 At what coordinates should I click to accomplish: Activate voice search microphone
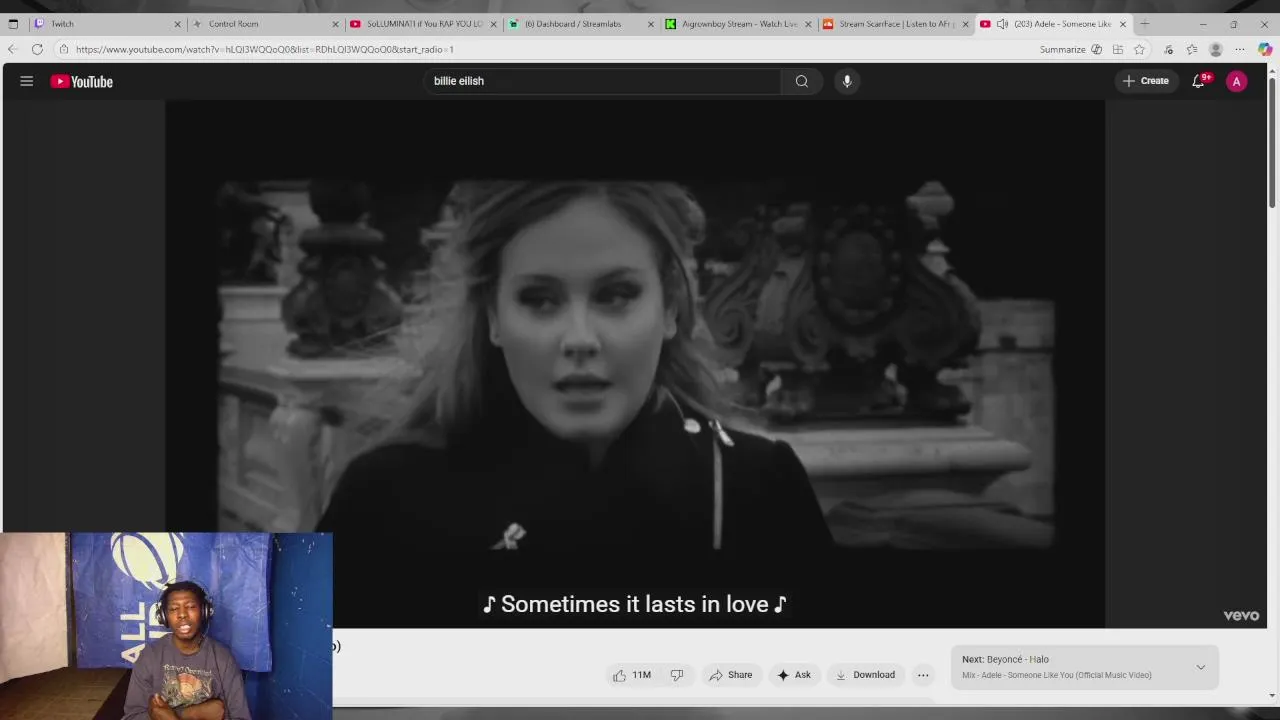pos(847,81)
